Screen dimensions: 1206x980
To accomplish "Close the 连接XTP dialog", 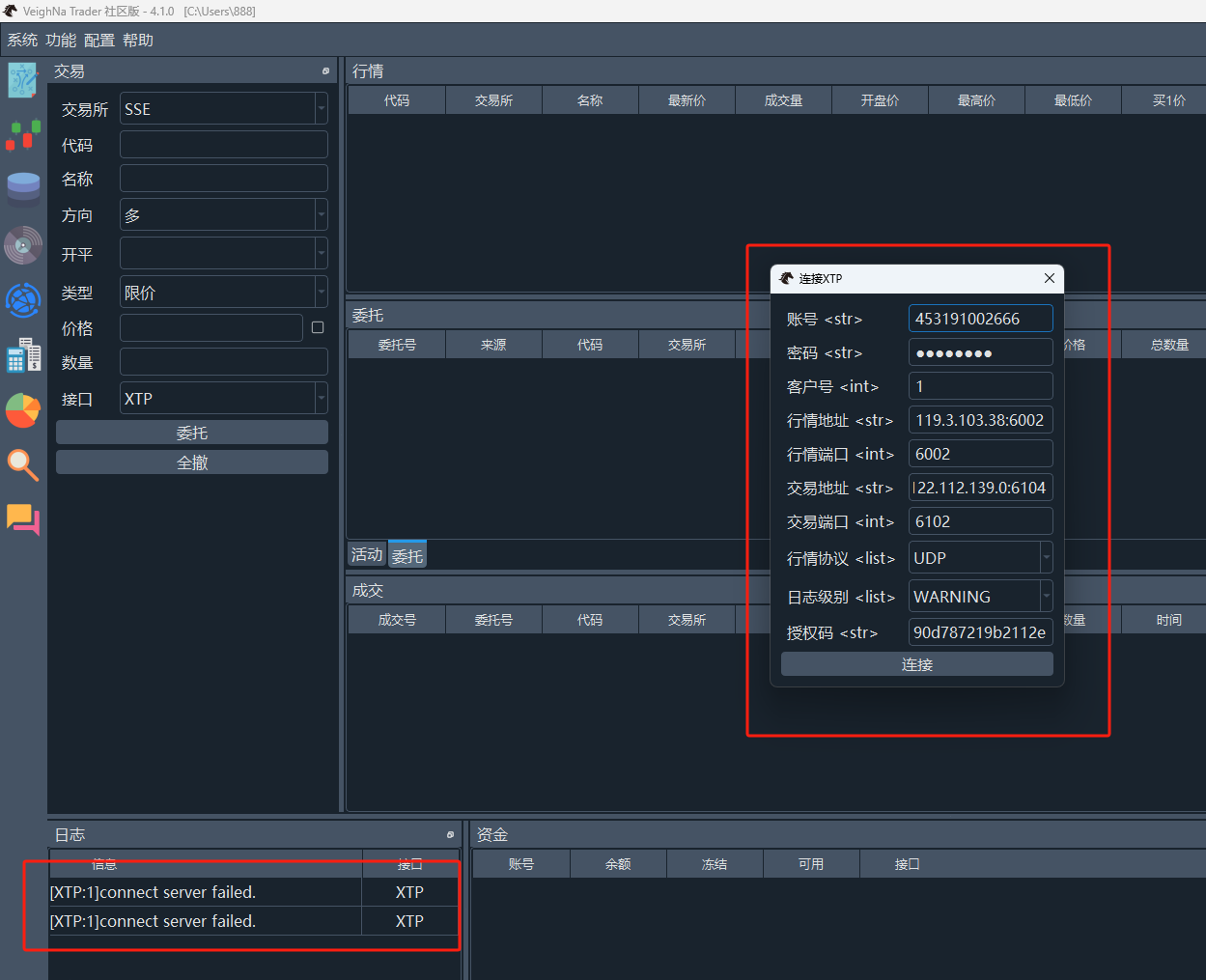I will (1050, 278).
